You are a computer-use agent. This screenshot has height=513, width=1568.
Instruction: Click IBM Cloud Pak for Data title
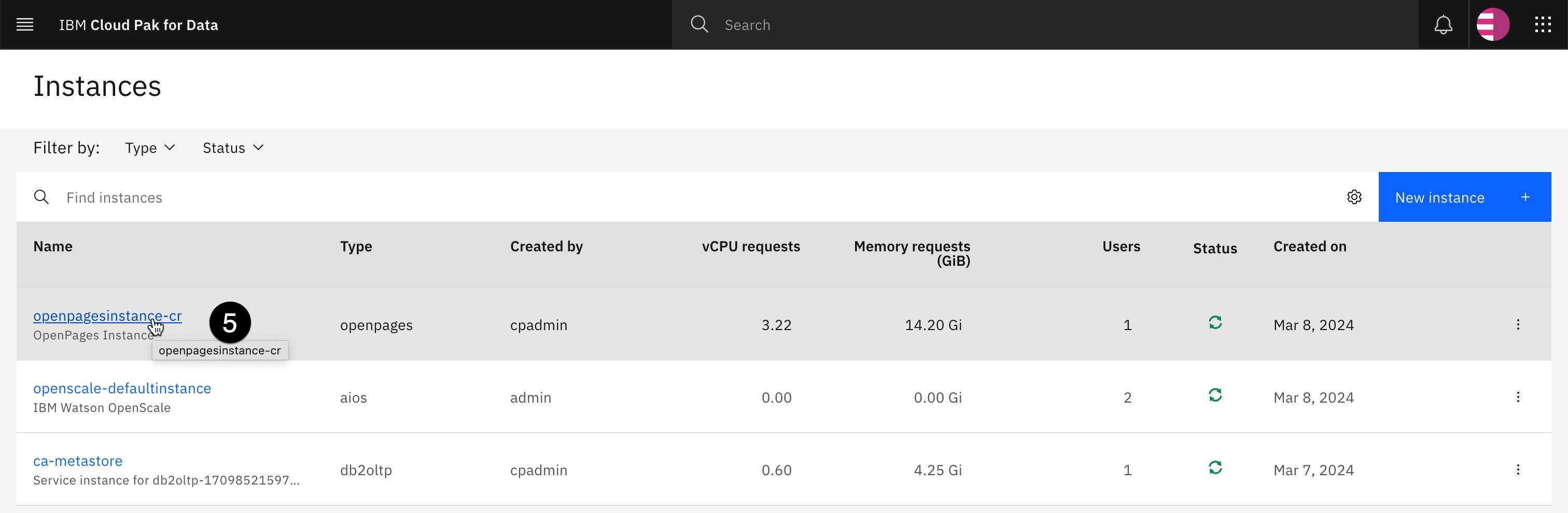click(138, 25)
